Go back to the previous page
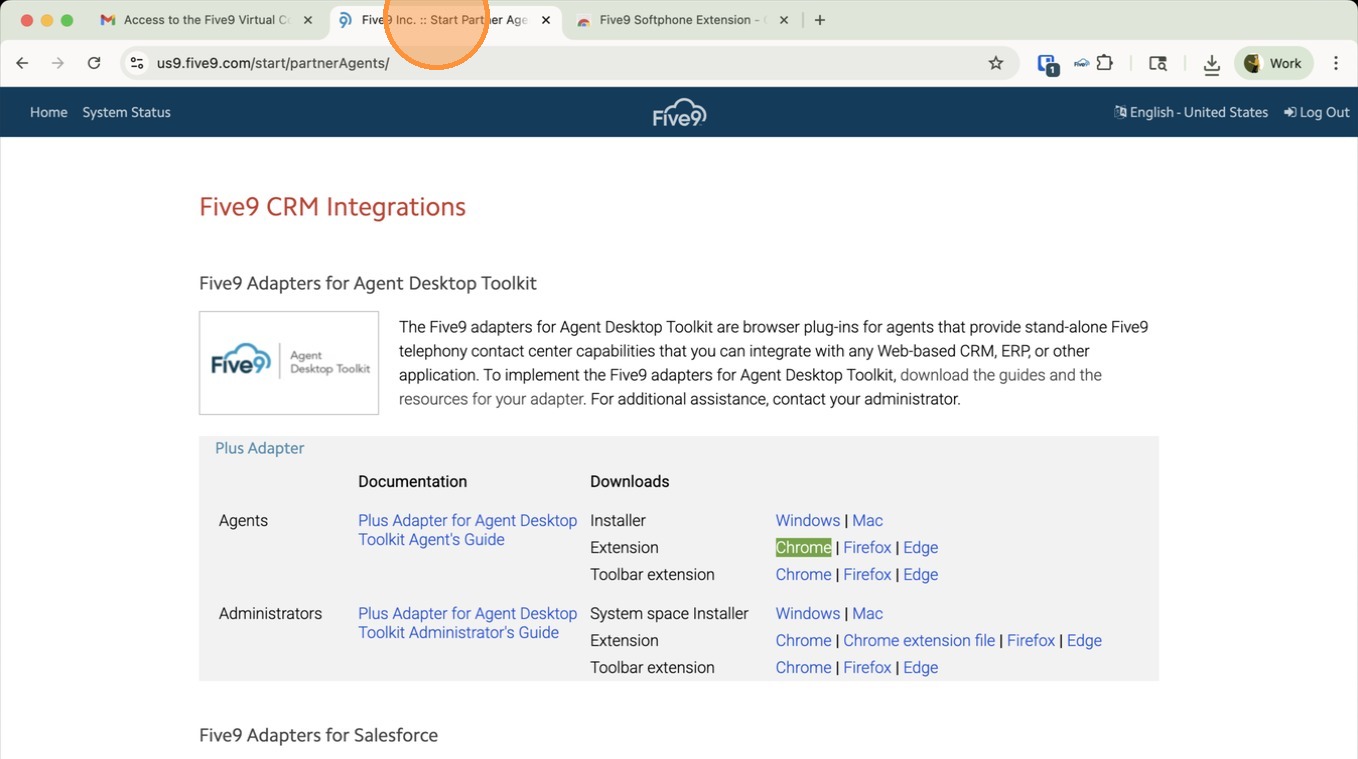1358x759 pixels. point(22,63)
